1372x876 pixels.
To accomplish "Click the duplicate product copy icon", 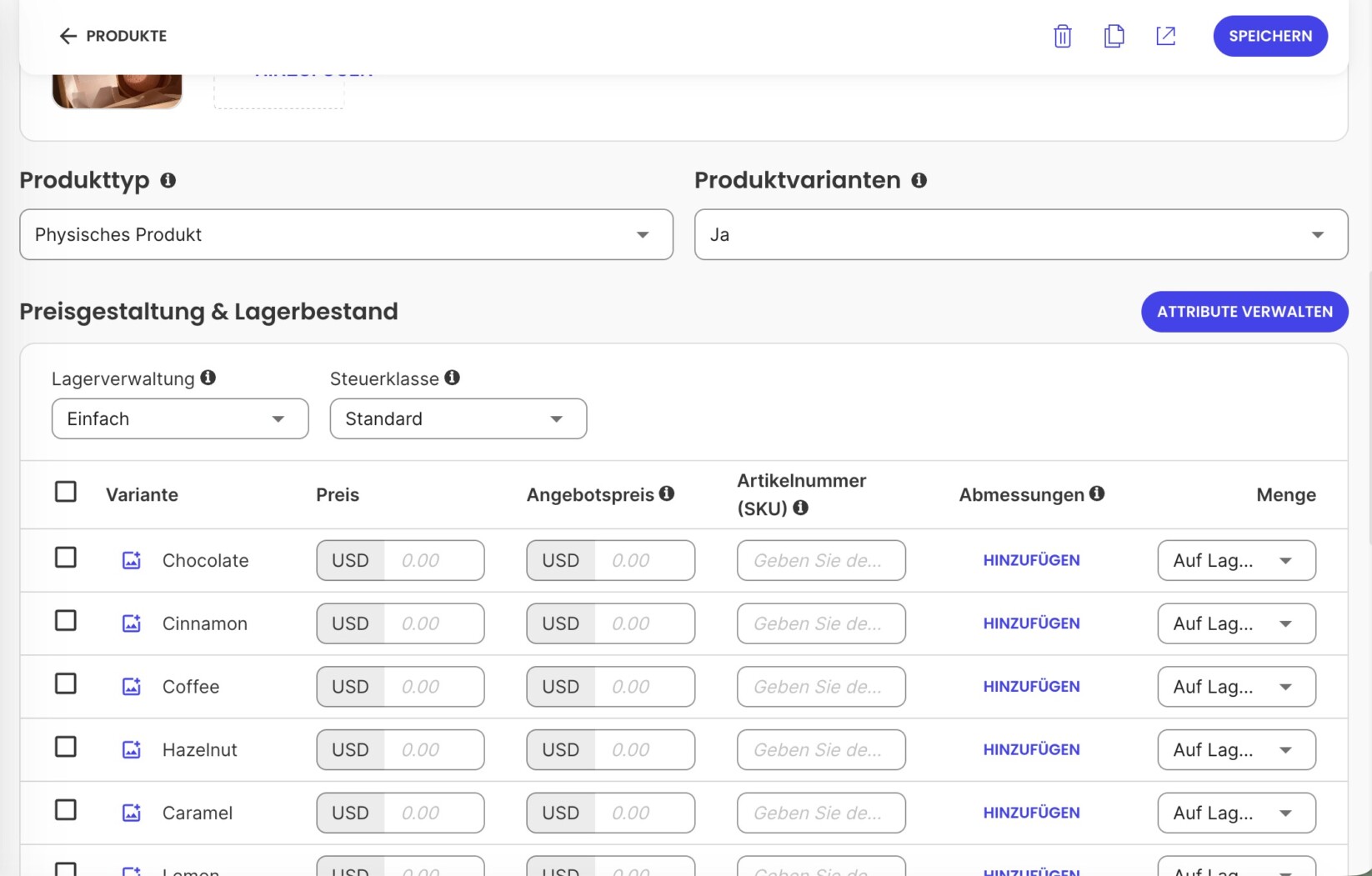I will click(1114, 36).
